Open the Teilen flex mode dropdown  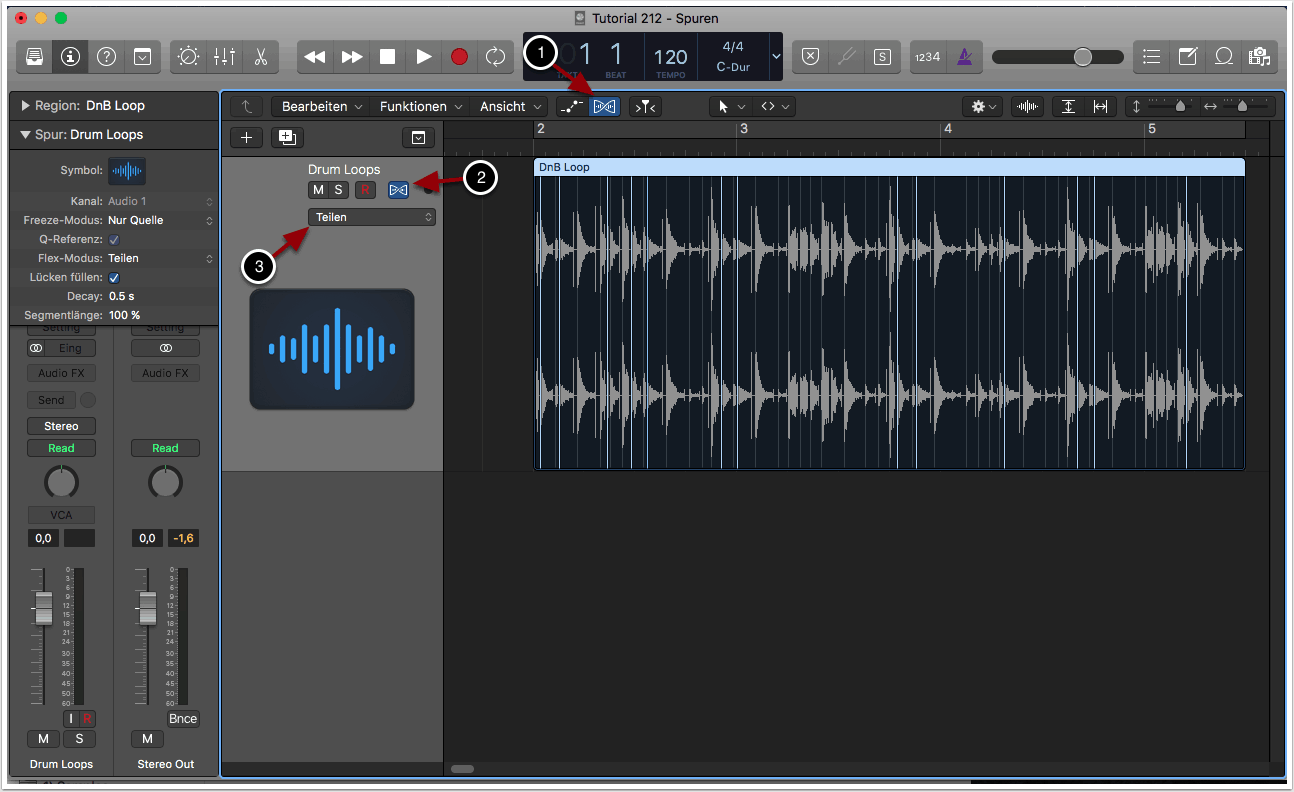pyautogui.click(x=372, y=217)
